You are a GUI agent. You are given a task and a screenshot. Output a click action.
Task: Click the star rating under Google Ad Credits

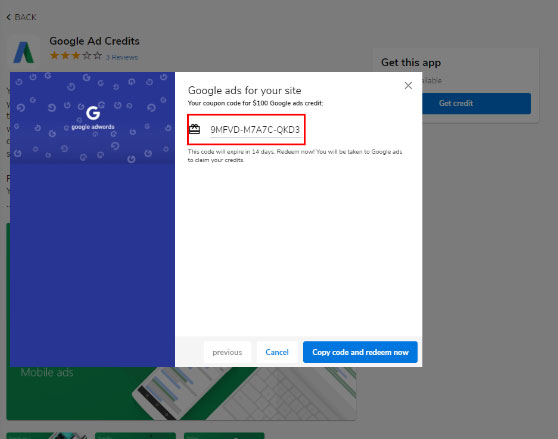(x=76, y=56)
